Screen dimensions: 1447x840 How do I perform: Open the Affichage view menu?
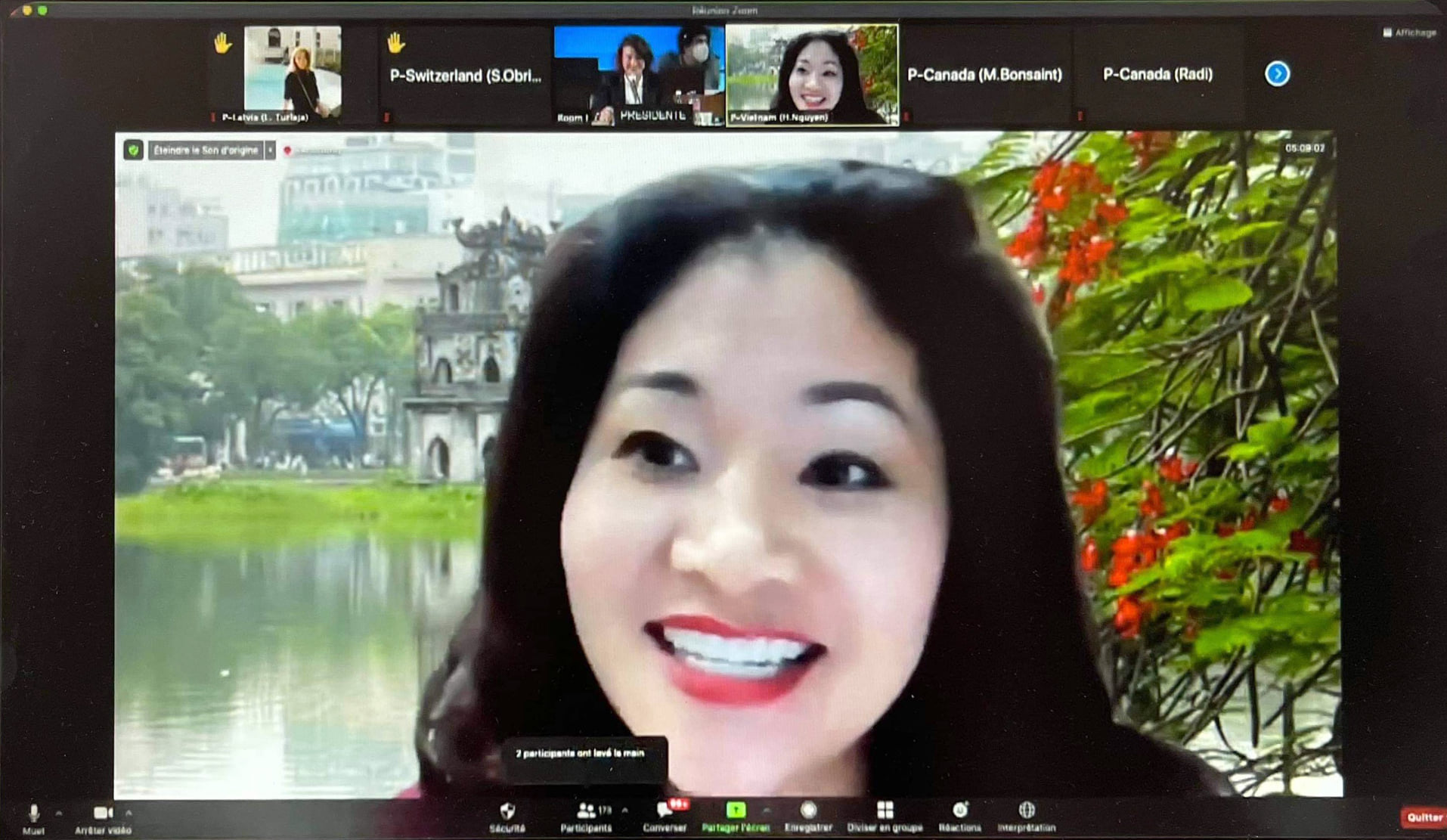1410,33
